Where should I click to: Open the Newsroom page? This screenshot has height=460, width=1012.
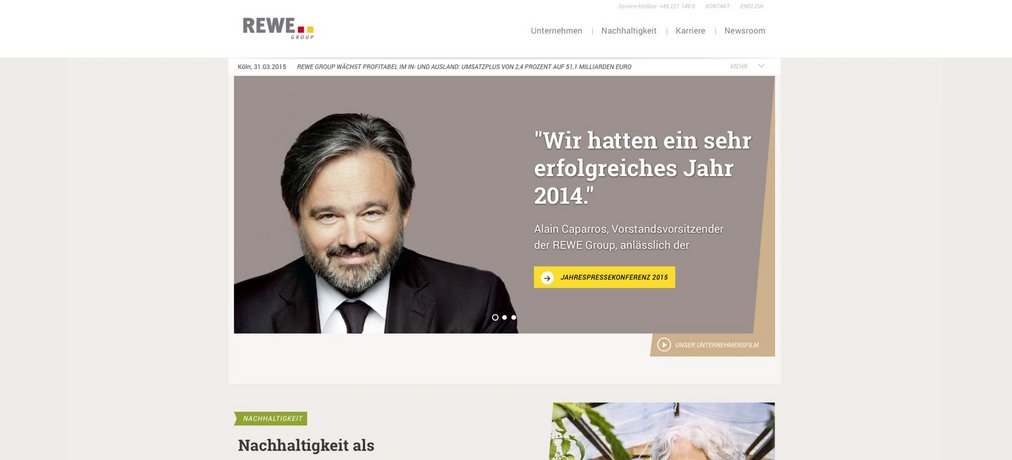coord(745,30)
